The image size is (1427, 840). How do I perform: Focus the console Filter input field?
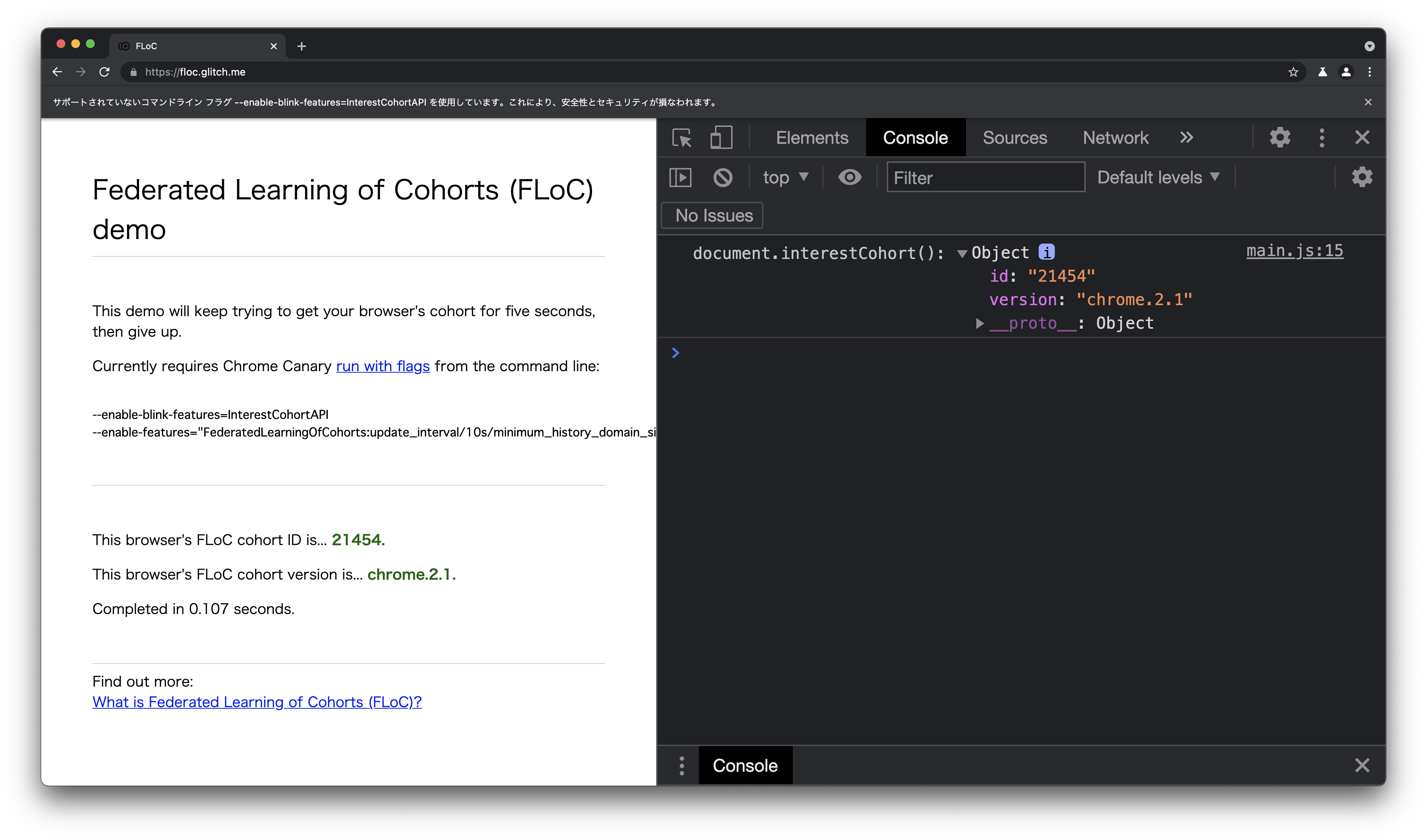985,178
